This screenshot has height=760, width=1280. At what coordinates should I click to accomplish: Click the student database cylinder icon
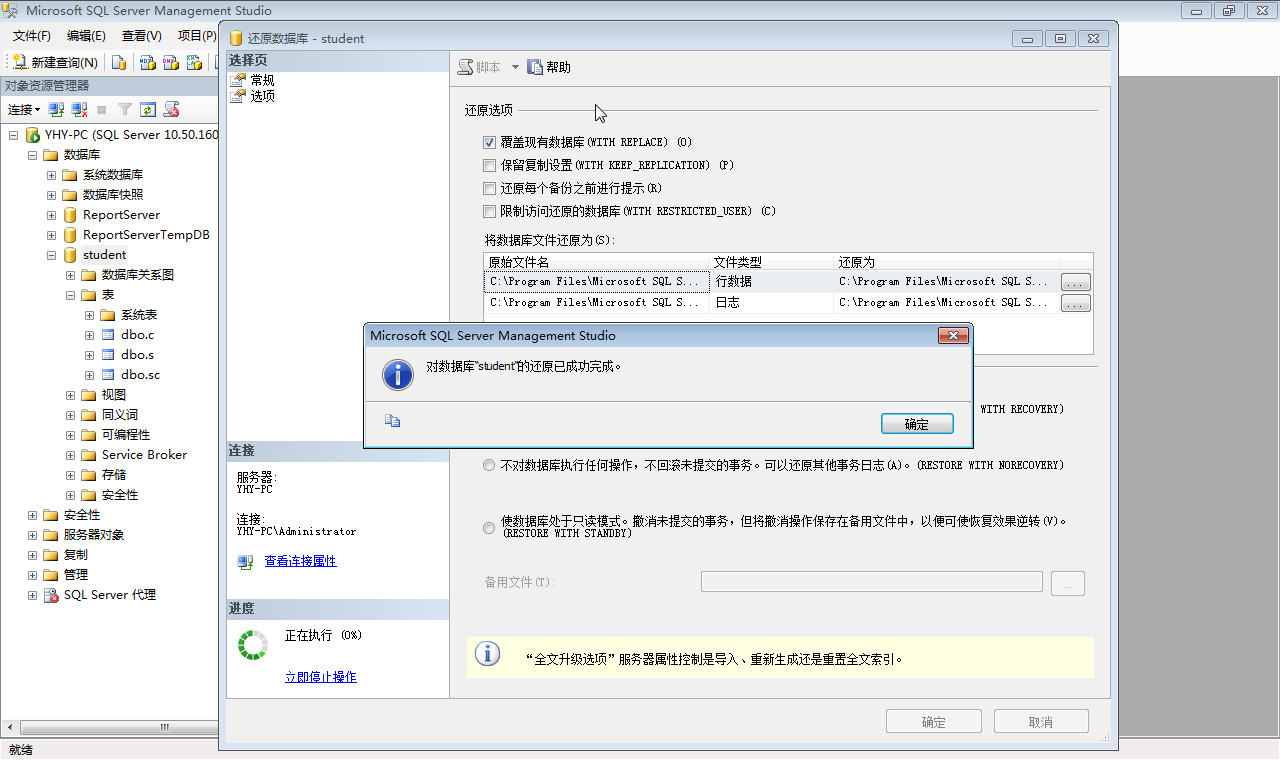pos(70,255)
